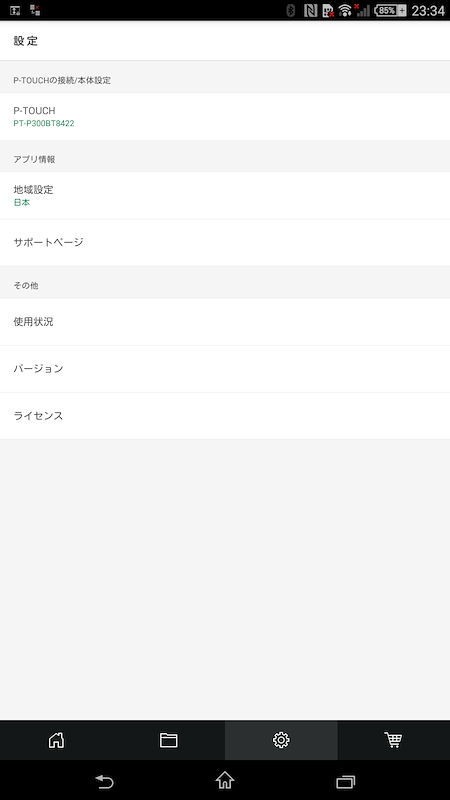The image size is (450, 800).
Task: Tap the Android home button
Action: point(224,780)
